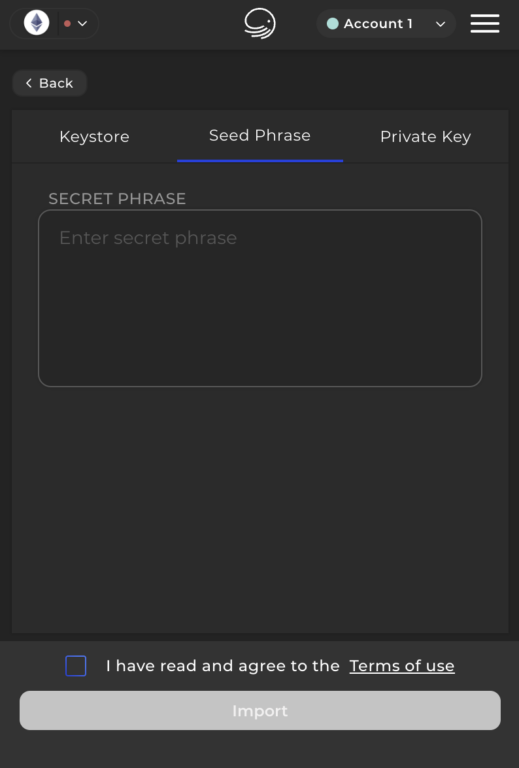Focus the secret phrase text area
This screenshot has width=519, height=768.
pos(260,298)
